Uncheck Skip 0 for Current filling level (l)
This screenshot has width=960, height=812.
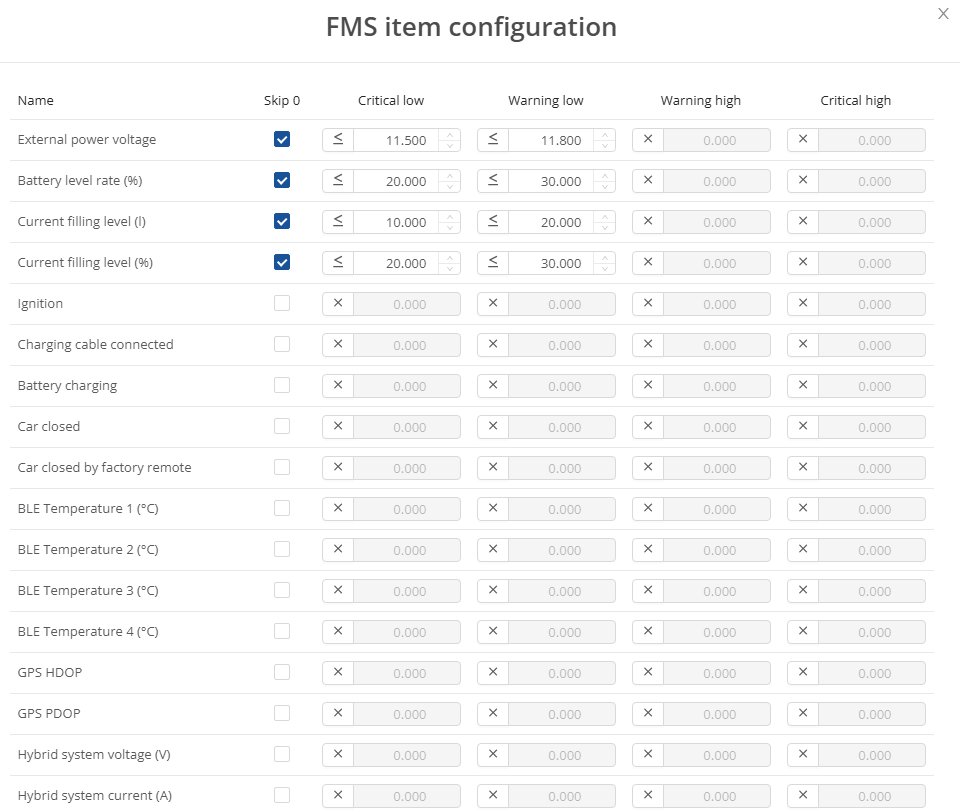tap(282, 221)
